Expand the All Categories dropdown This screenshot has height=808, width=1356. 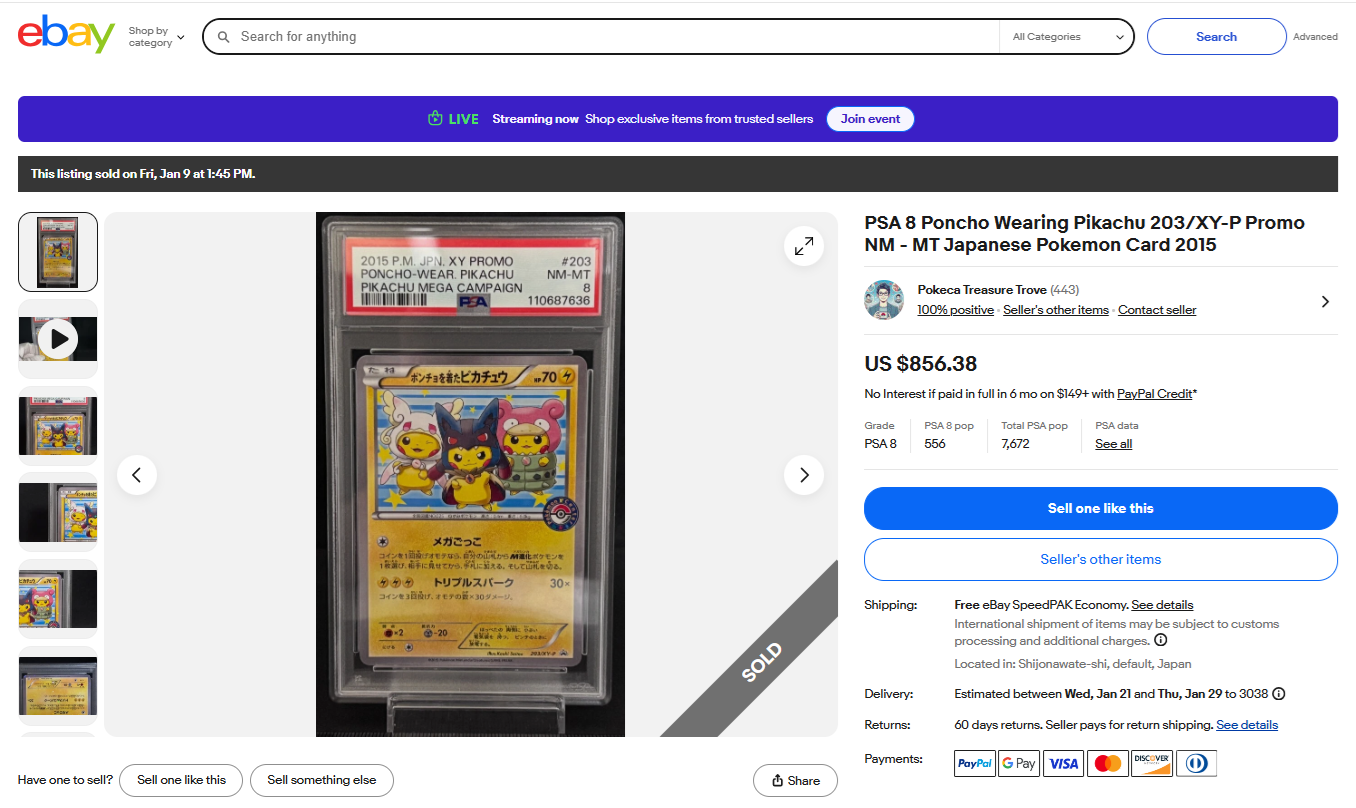click(x=1067, y=37)
